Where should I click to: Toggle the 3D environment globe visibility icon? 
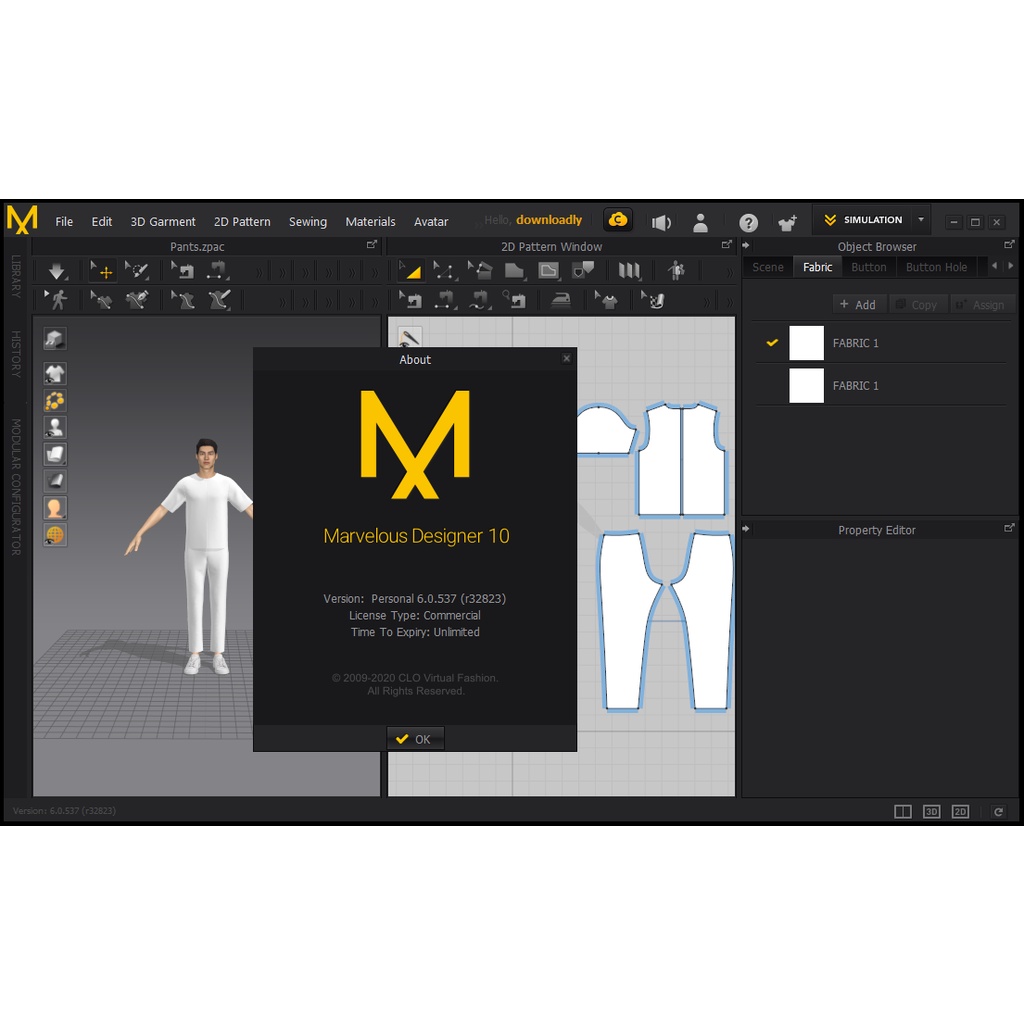pyautogui.click(x=55, y=535)
